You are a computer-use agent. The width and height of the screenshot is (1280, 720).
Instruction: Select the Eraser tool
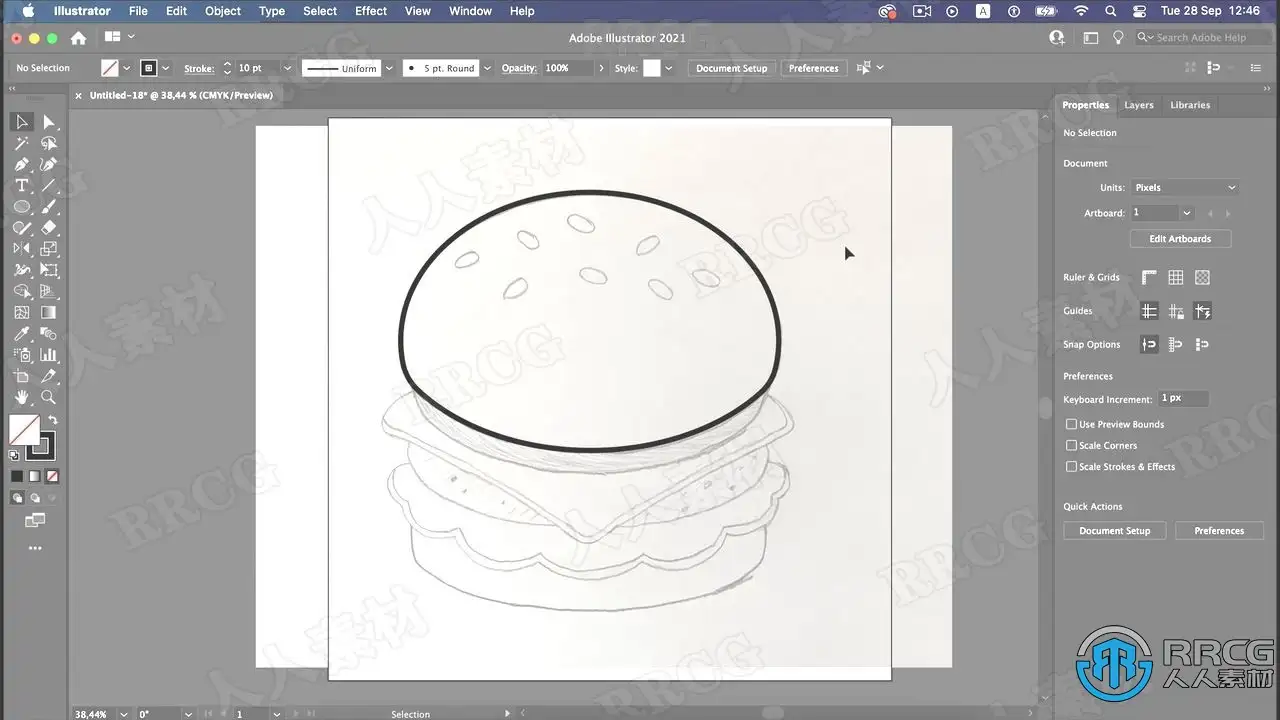click(48, 228)
